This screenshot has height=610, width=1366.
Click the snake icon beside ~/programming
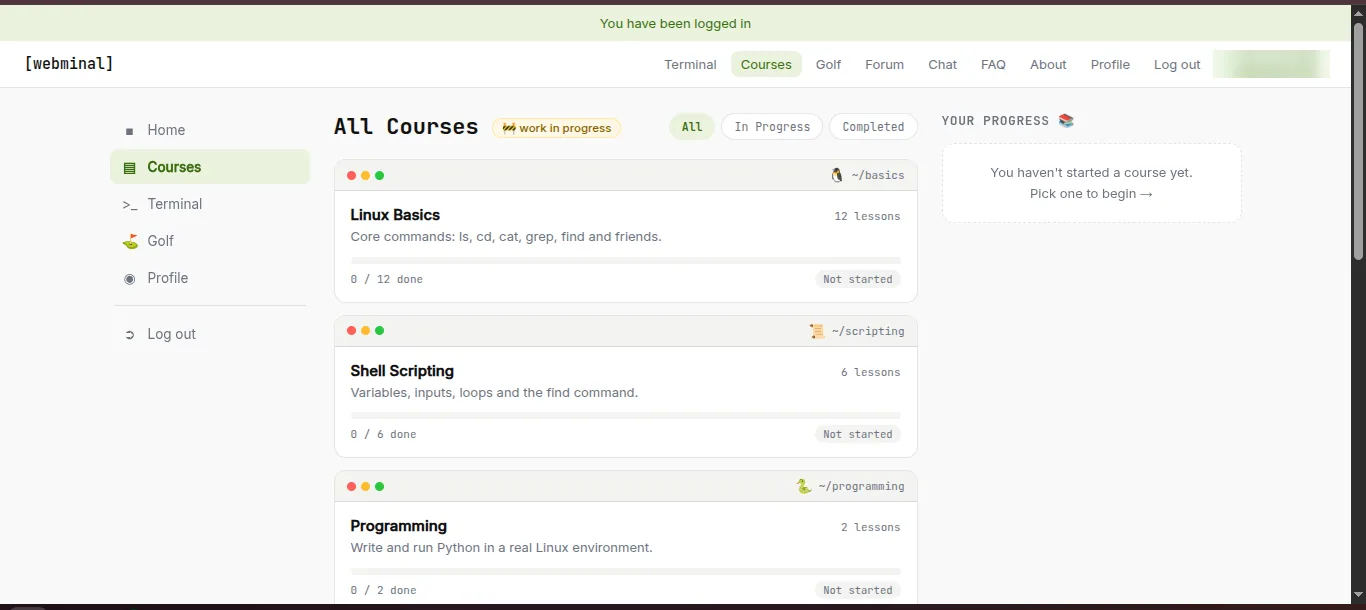[x=803, y=486]
